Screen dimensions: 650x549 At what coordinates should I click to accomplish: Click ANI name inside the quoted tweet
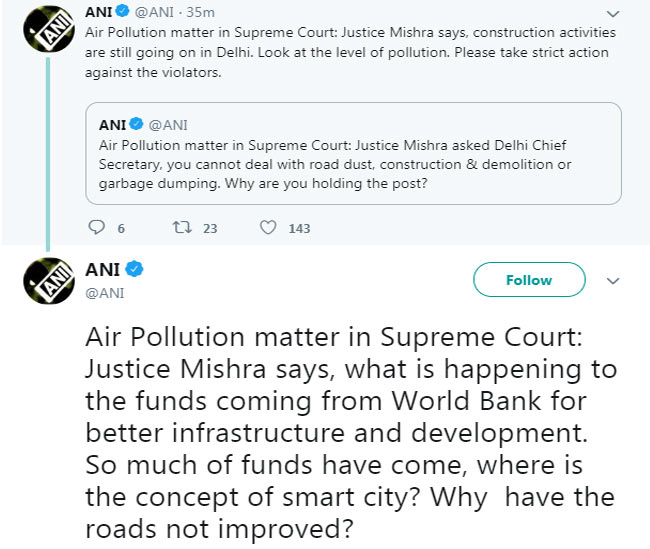(112, 124)
